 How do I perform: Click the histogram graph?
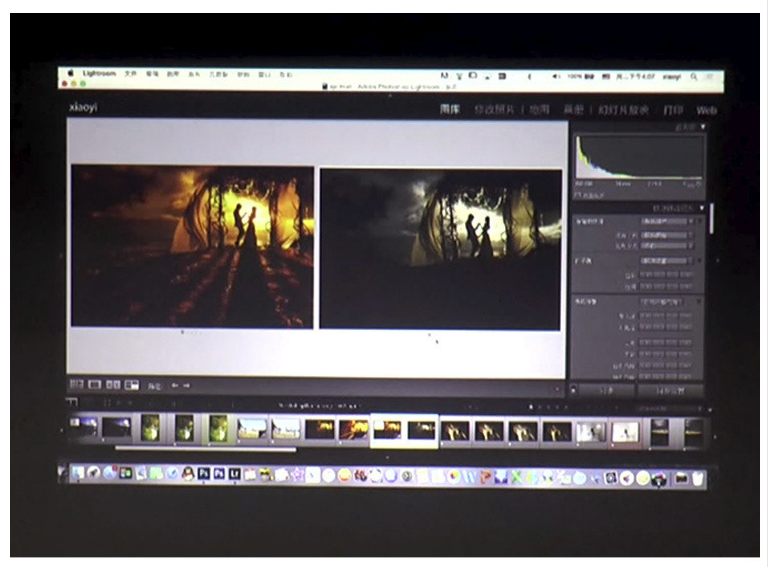(x=639, y=157)
